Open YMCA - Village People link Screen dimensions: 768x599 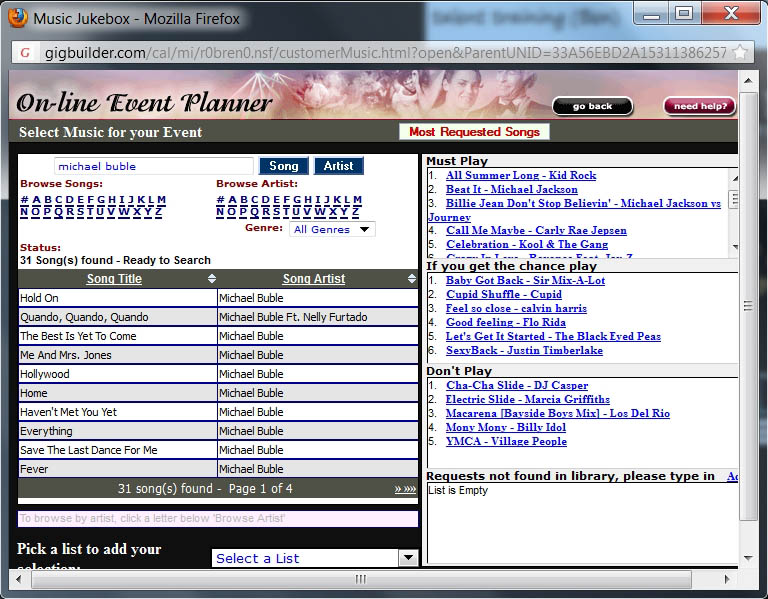pos(506,441)
